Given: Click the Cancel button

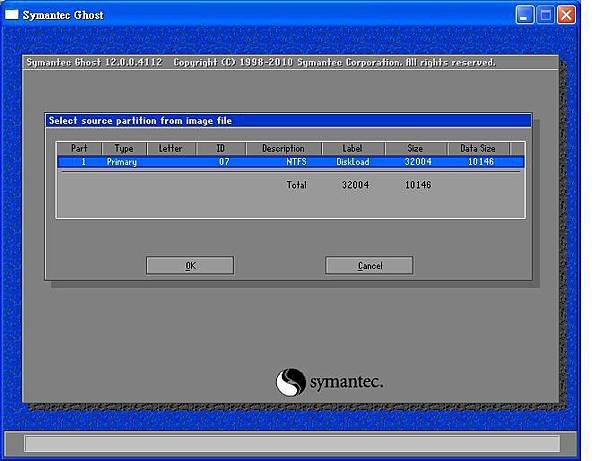Looking at the screenshot, I should 369,265.
